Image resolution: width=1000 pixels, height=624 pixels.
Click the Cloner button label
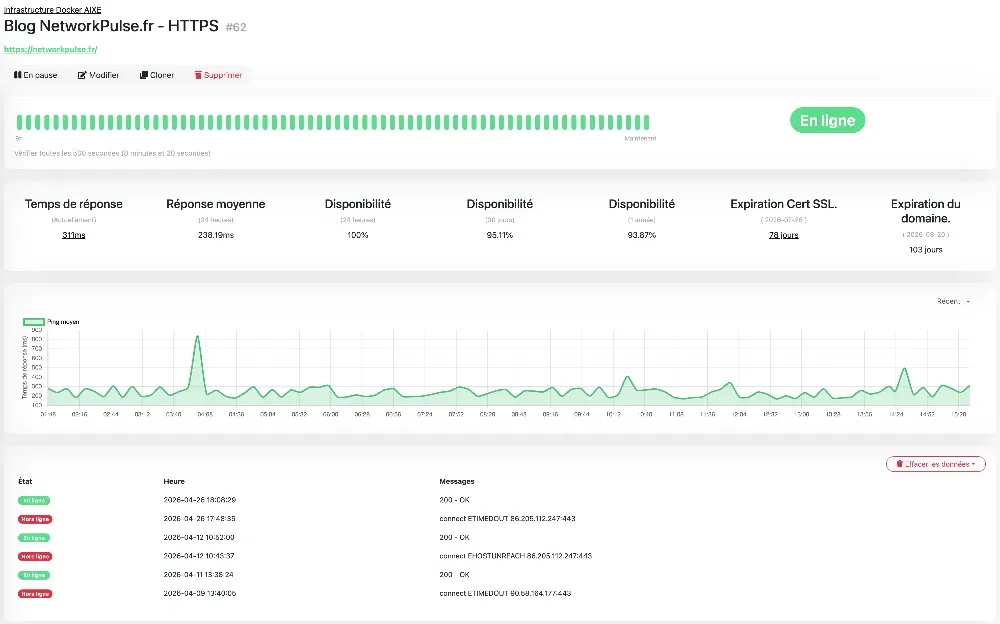pyautogui.click(x=162, y=75)
